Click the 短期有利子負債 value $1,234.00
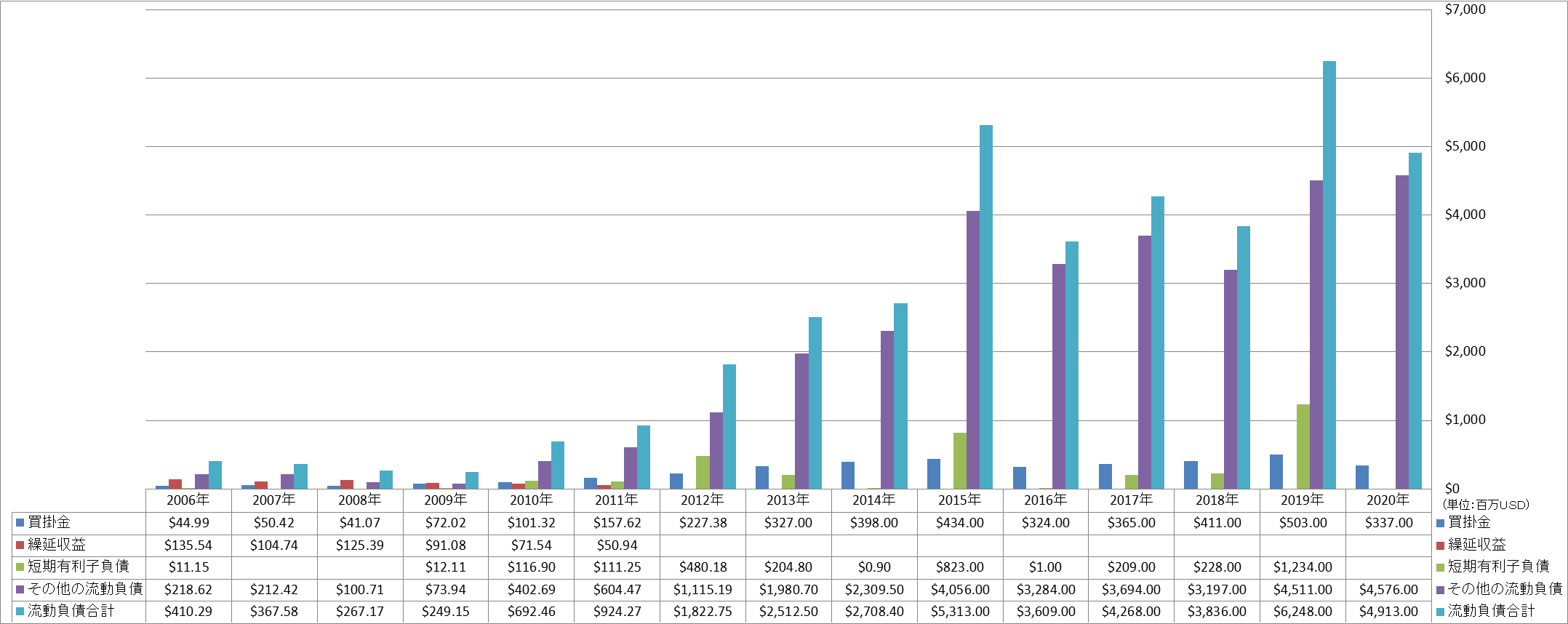The image size is (1568, 624). 1303,567
